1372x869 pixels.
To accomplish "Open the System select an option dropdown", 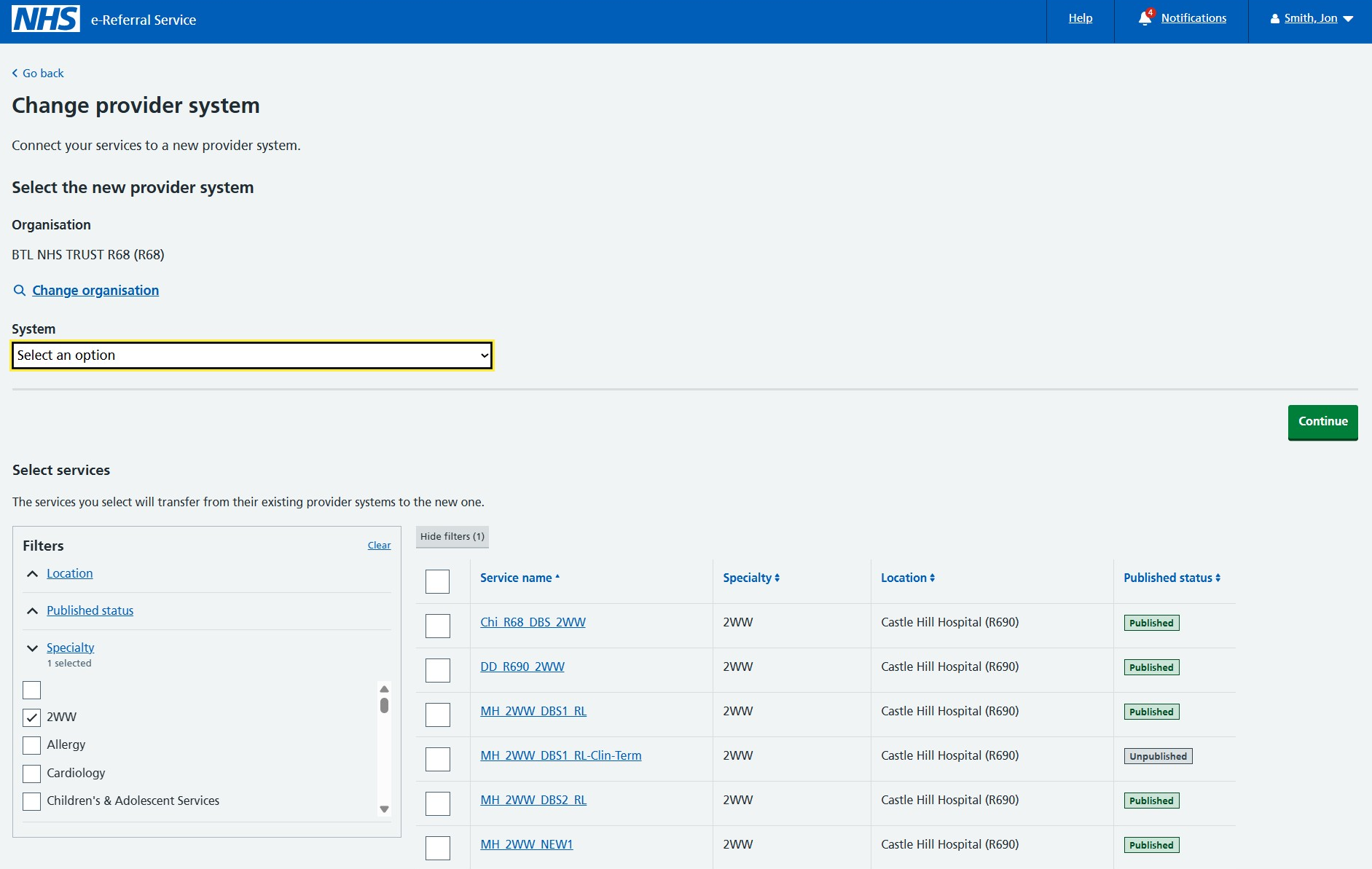I will 252,355.
